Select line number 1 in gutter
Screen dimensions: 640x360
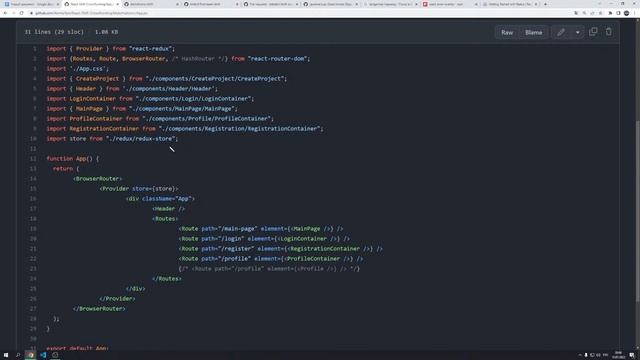point(35,49)
